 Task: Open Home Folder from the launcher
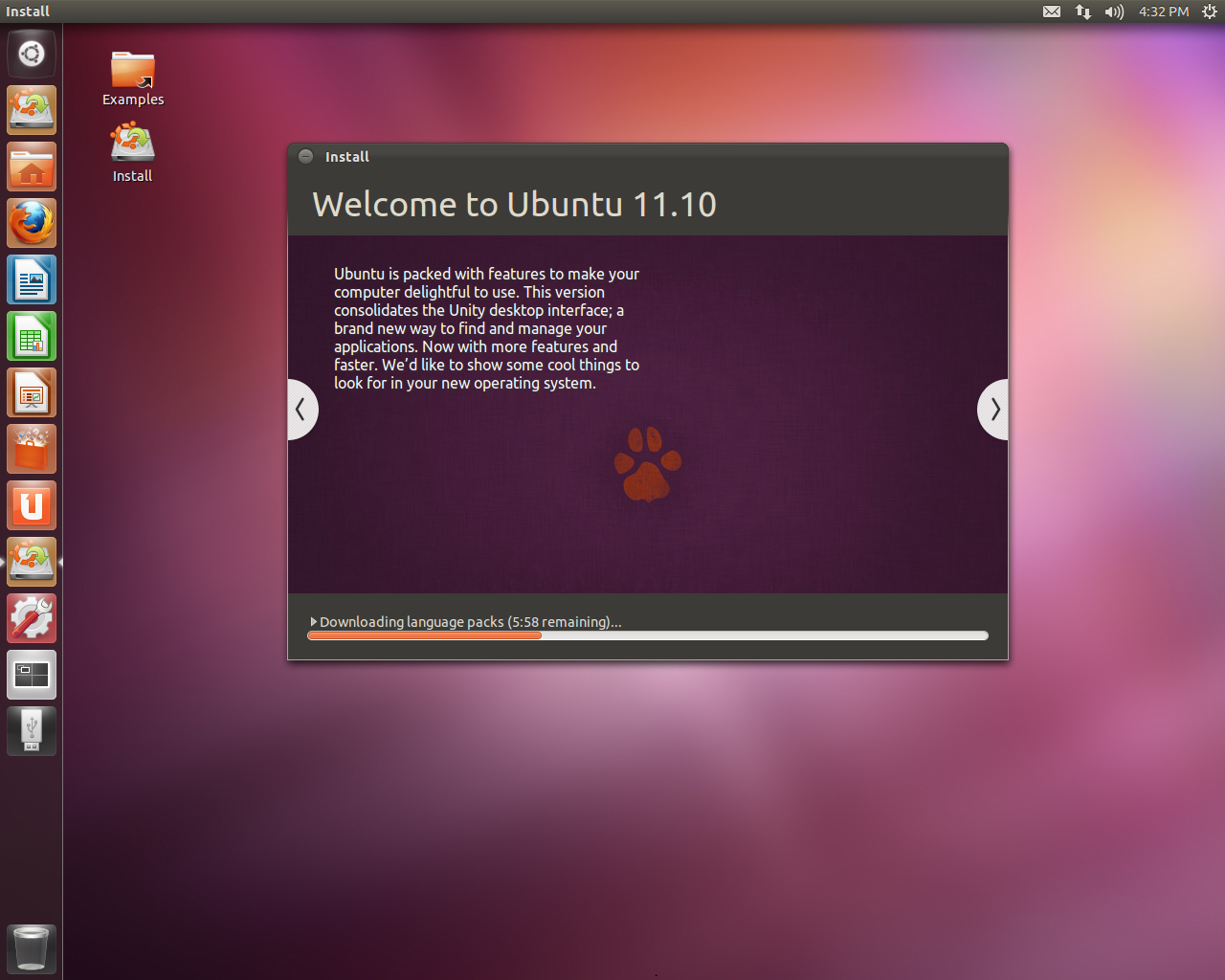(x=32, y=167)
